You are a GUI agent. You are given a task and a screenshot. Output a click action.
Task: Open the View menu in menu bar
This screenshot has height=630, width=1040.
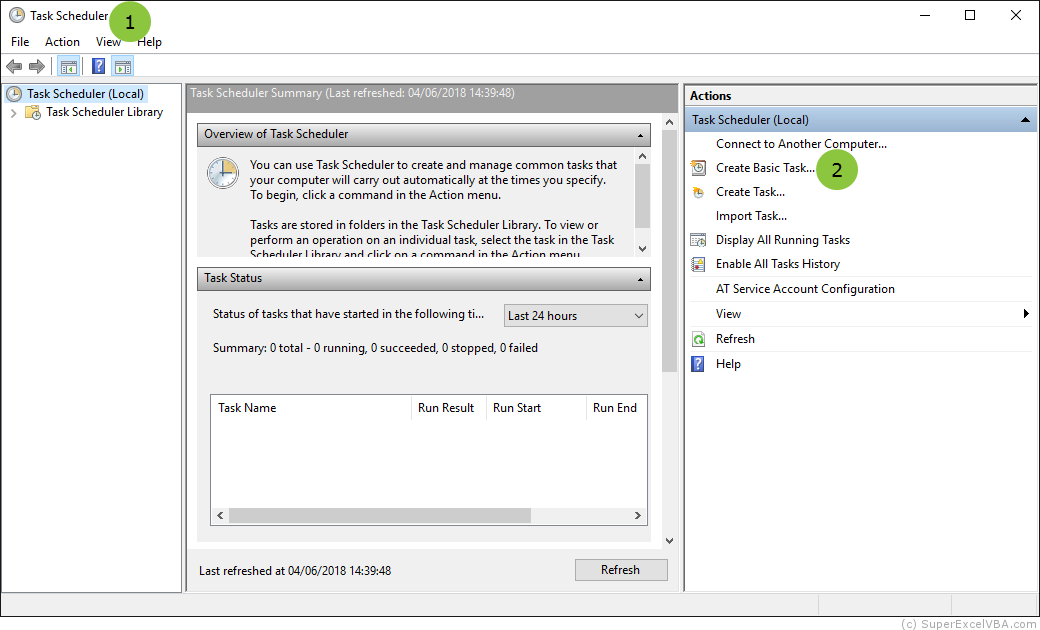coord(108,42)
